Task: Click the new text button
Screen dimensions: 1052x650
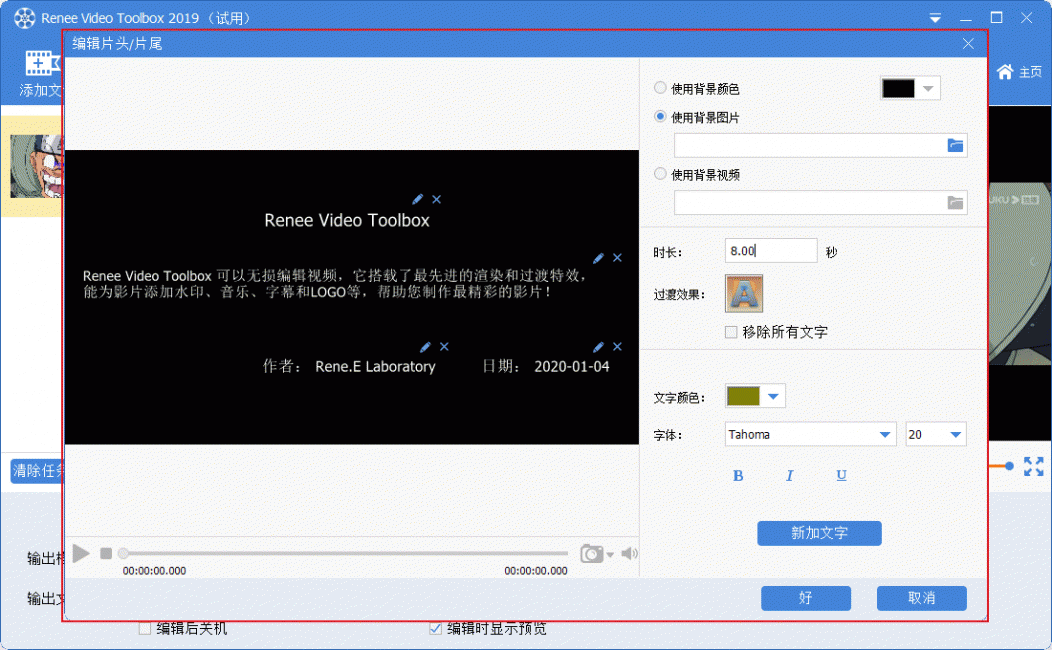Action: click(819, 533)
